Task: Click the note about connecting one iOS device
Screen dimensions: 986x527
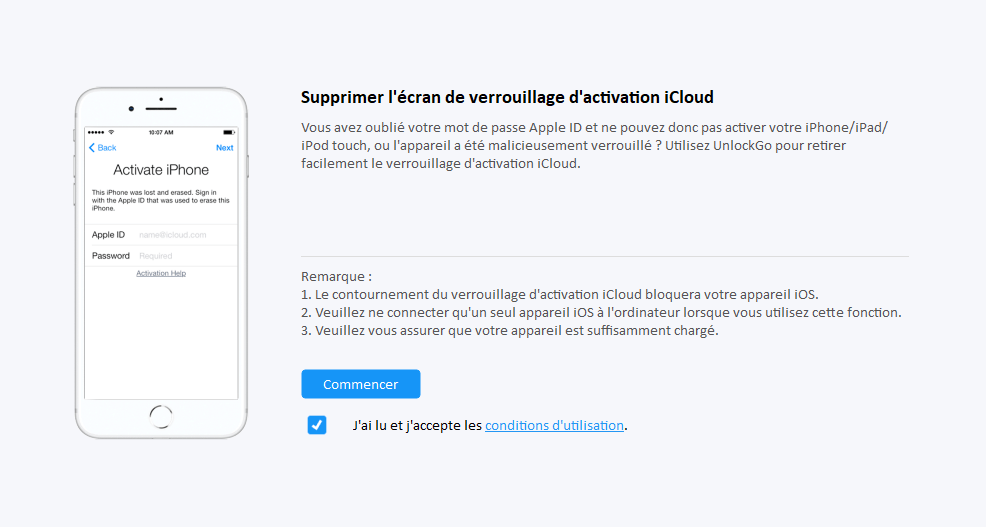Action: point(601,312)
